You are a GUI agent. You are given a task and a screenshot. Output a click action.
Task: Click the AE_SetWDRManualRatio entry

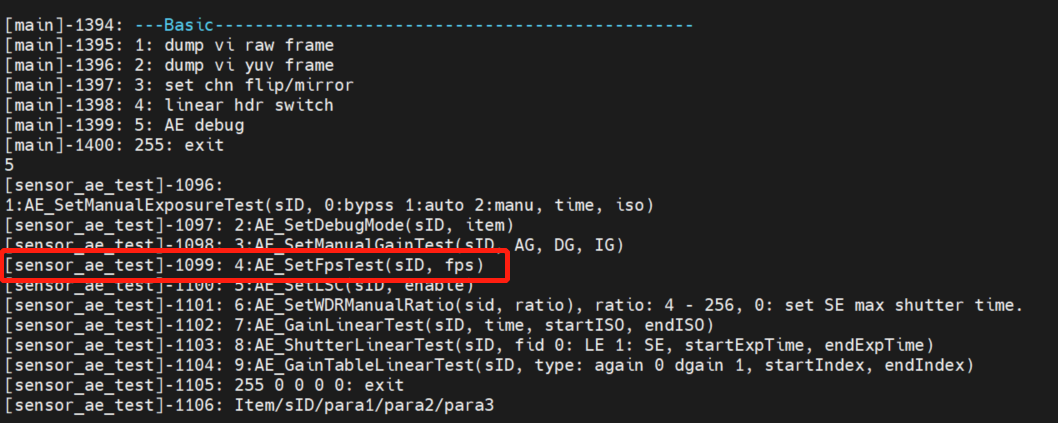pos(513,306)
